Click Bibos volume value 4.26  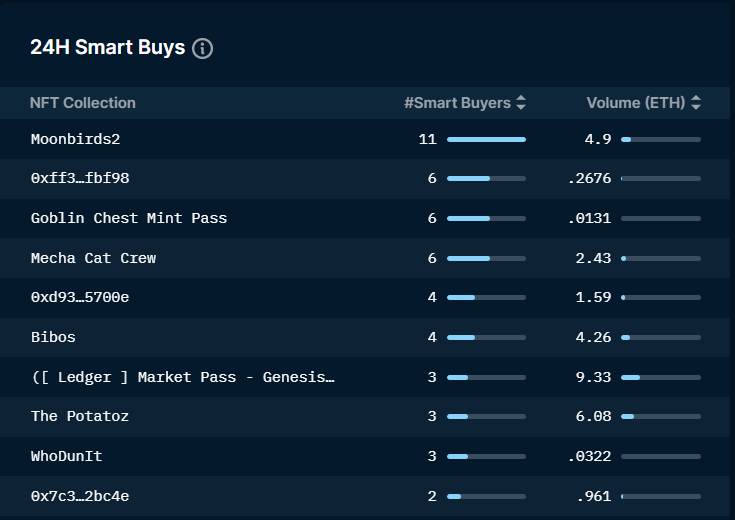(x=593, y=337)
